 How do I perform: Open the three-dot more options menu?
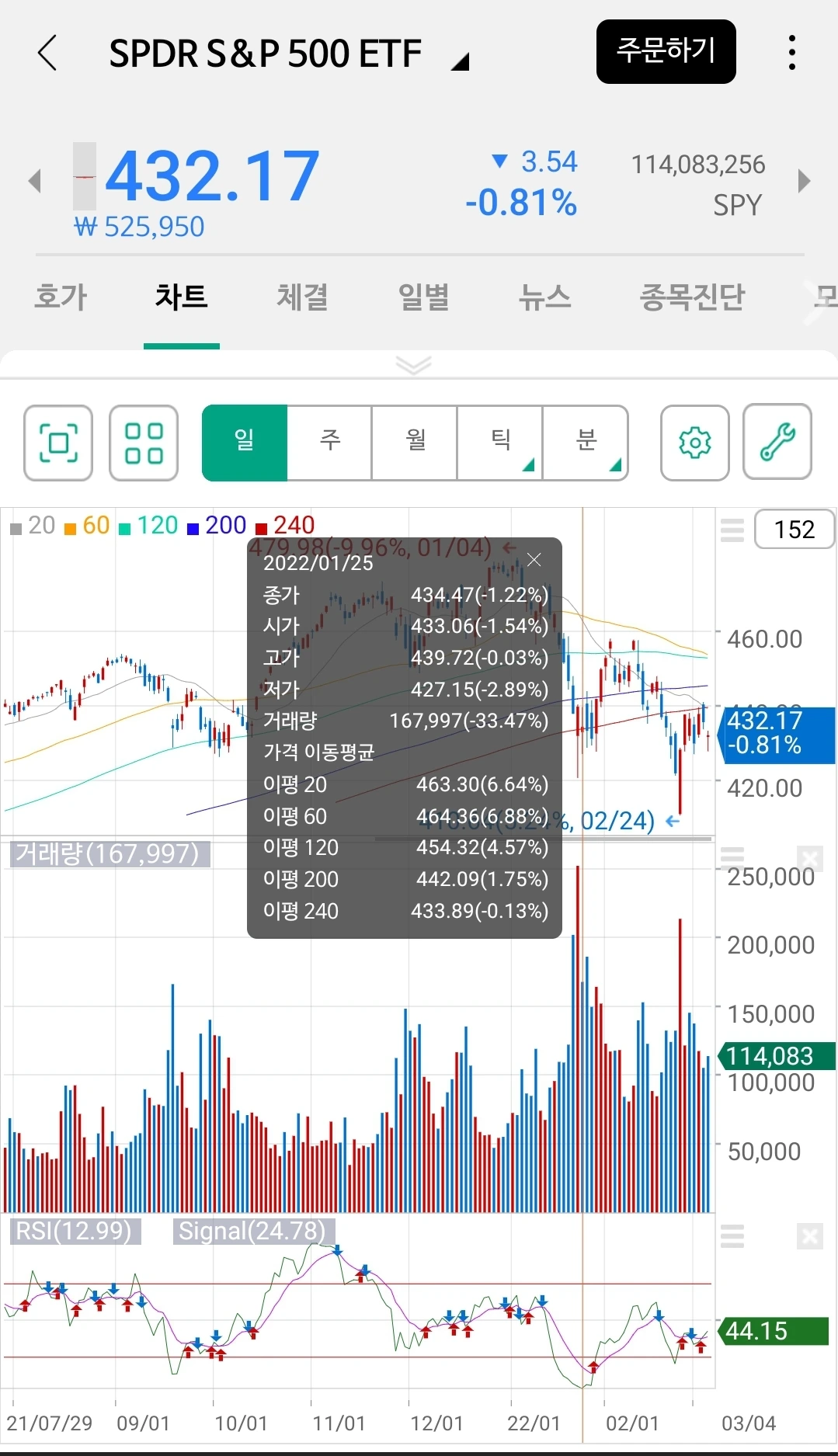click(791, 52)
